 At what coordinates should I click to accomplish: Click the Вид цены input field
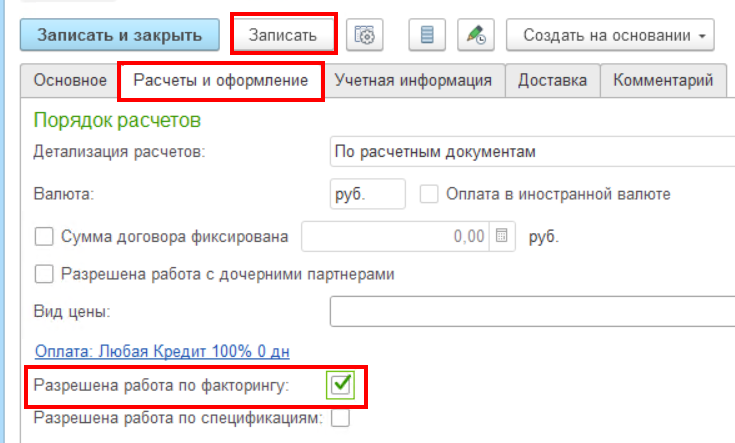(532, 311)
